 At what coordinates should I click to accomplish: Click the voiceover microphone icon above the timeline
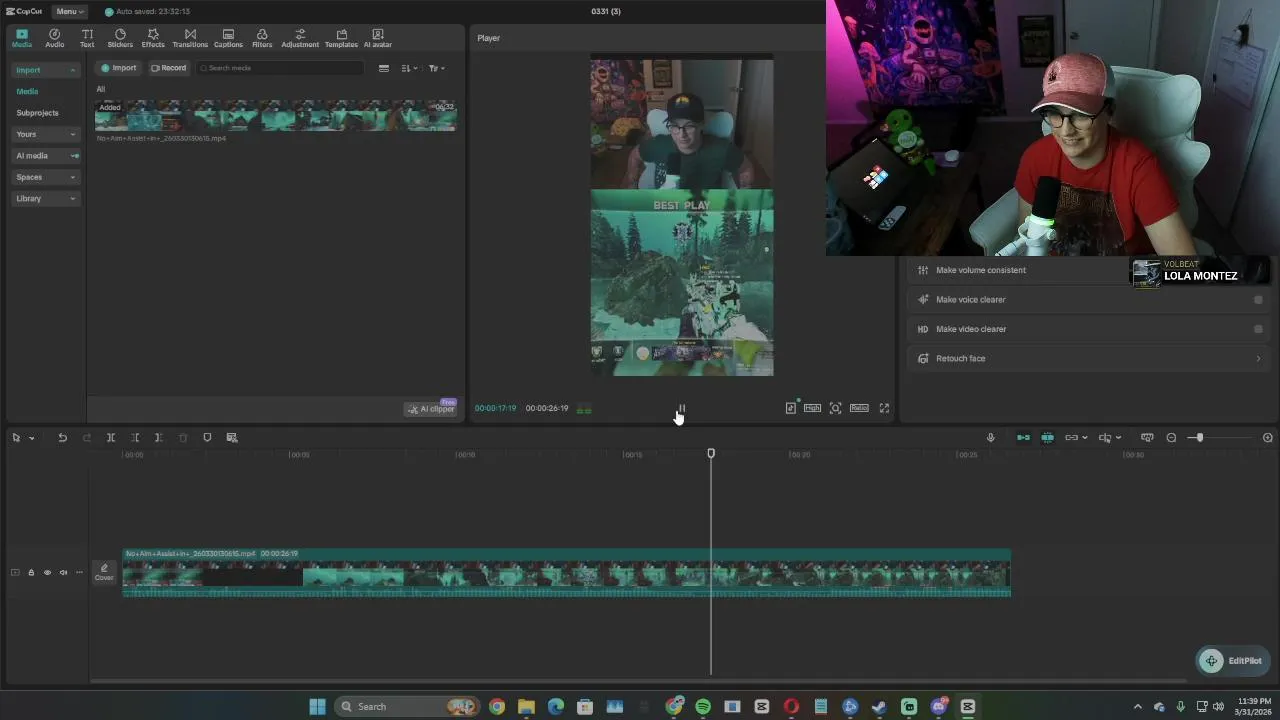click(x=991, y=438)
